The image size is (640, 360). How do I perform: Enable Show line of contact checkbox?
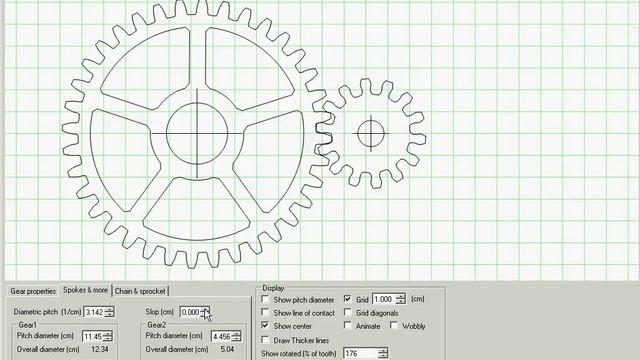pos(265,313)
